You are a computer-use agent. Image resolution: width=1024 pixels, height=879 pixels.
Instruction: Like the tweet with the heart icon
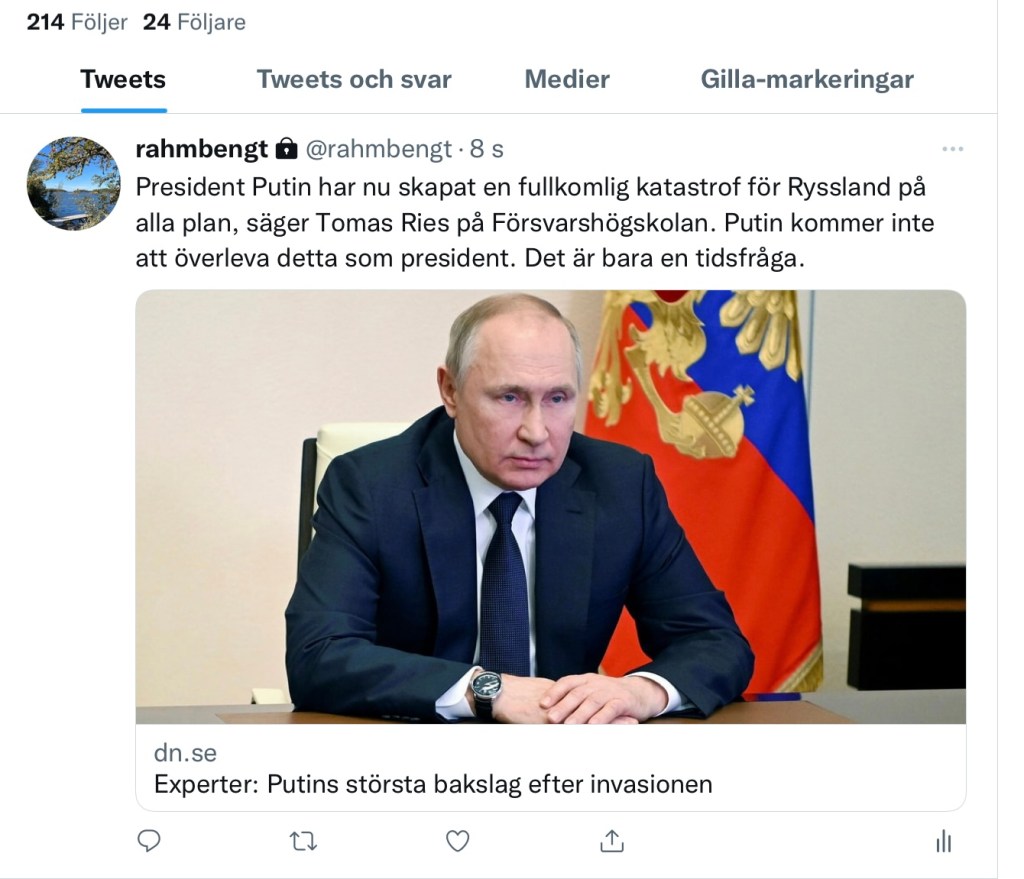click(457, 841)
